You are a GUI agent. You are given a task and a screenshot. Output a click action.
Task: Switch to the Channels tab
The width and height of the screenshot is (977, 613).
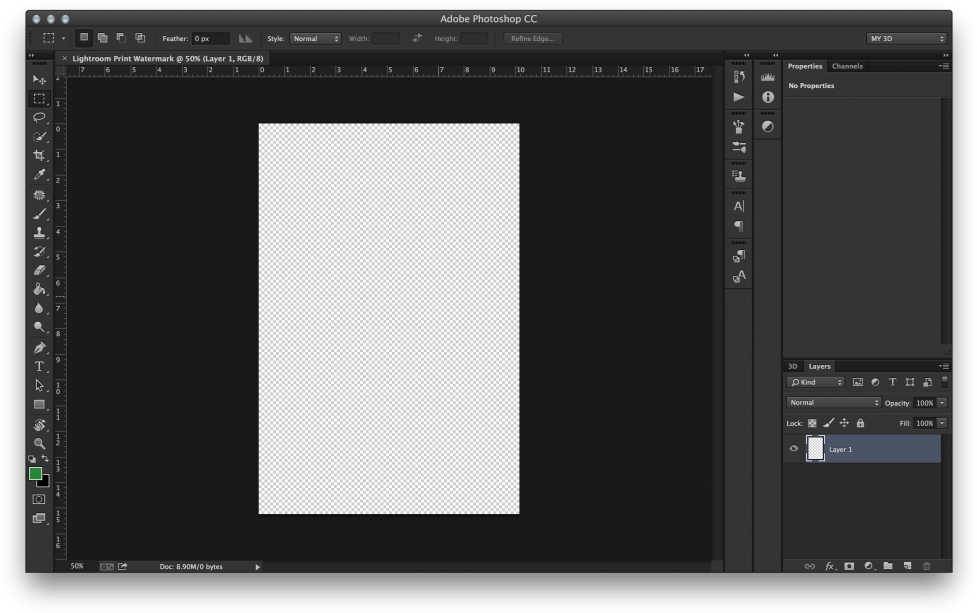[846, 66]
